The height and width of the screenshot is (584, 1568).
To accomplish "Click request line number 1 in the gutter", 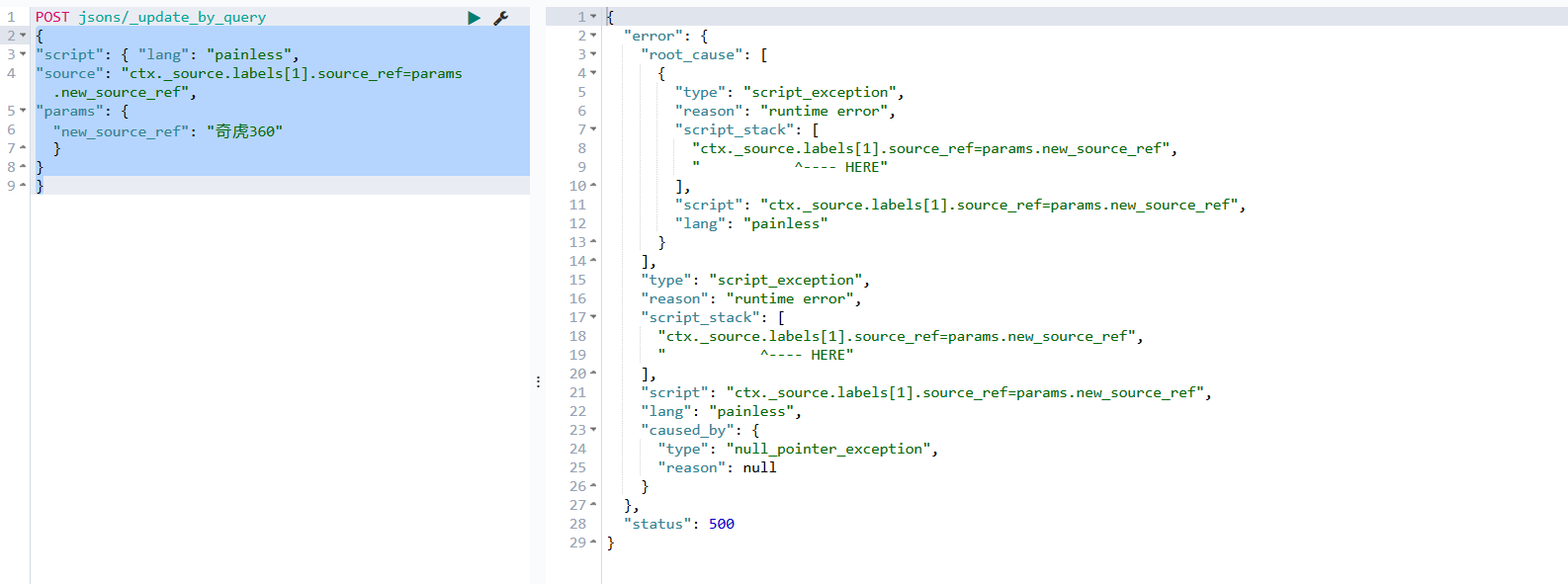I will coord(12,17).
